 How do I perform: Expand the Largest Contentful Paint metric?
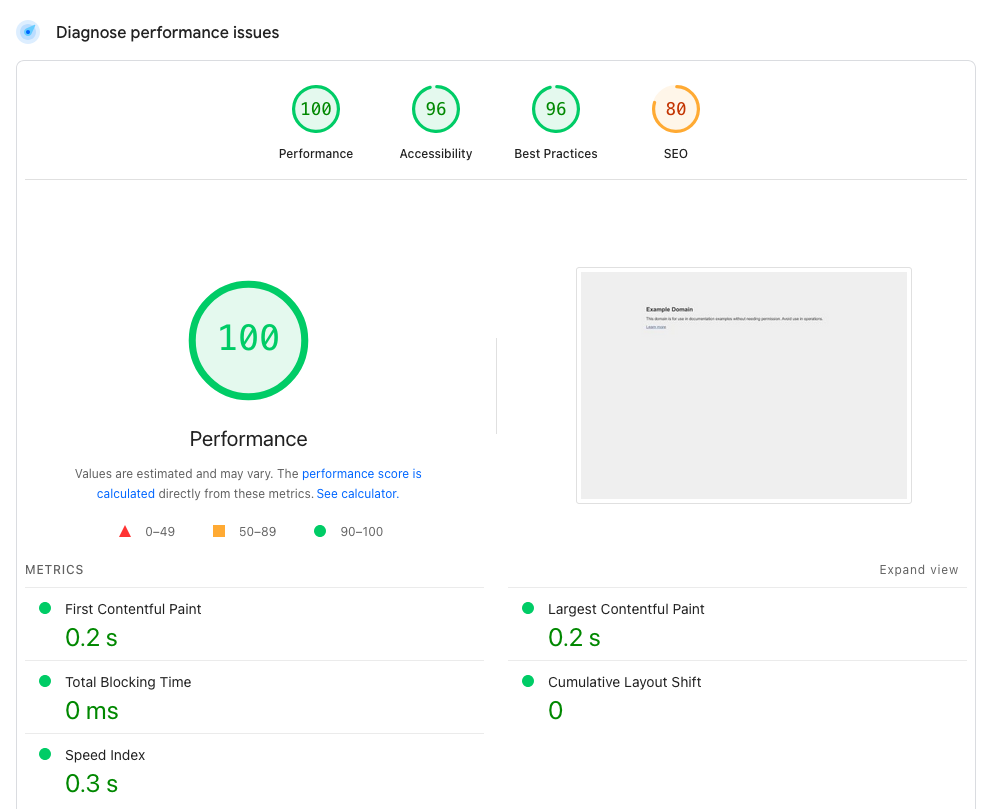coord(626,609)
